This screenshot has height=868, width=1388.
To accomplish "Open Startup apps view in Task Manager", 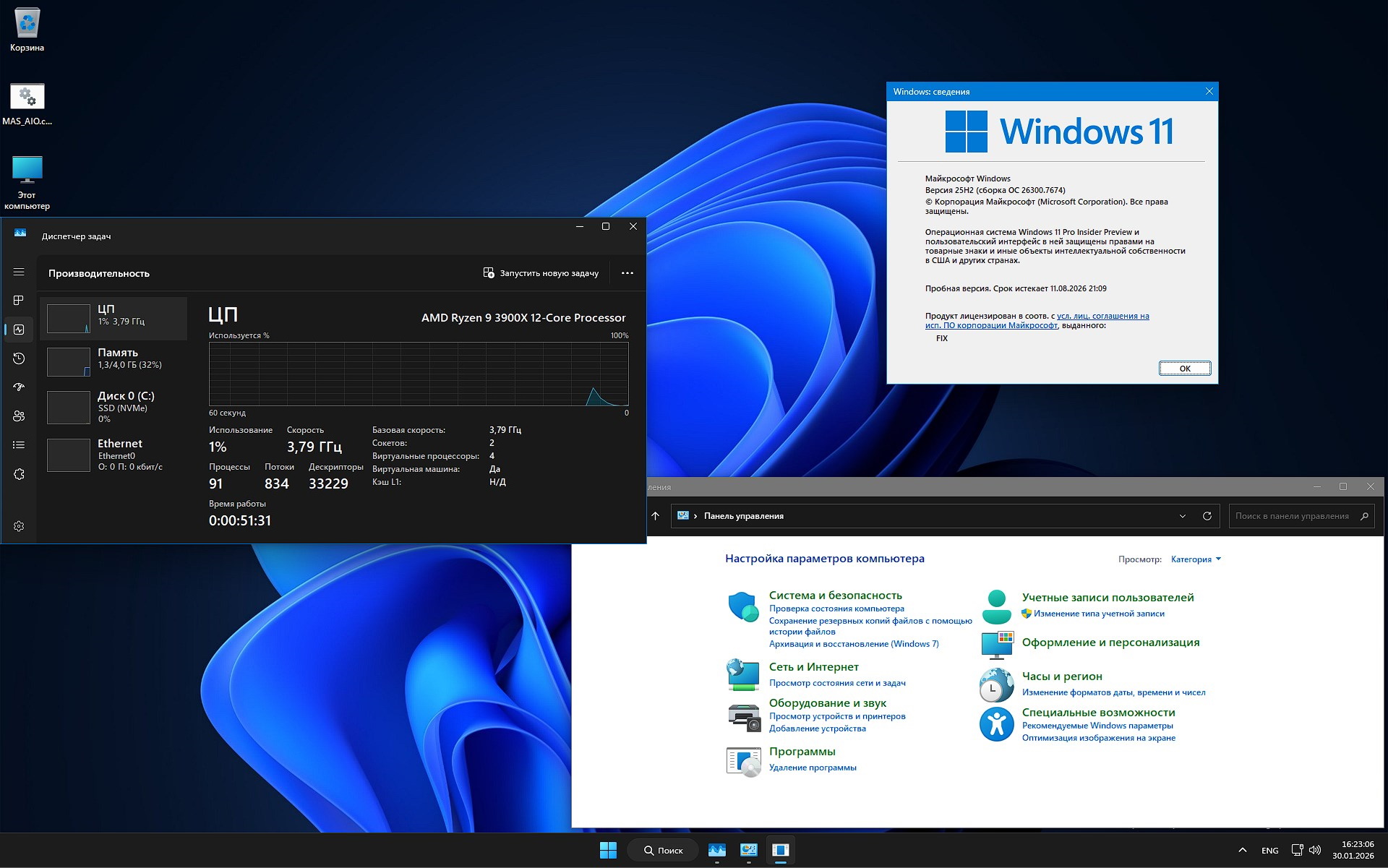I will pyautogui.click(x=19, y=387).
